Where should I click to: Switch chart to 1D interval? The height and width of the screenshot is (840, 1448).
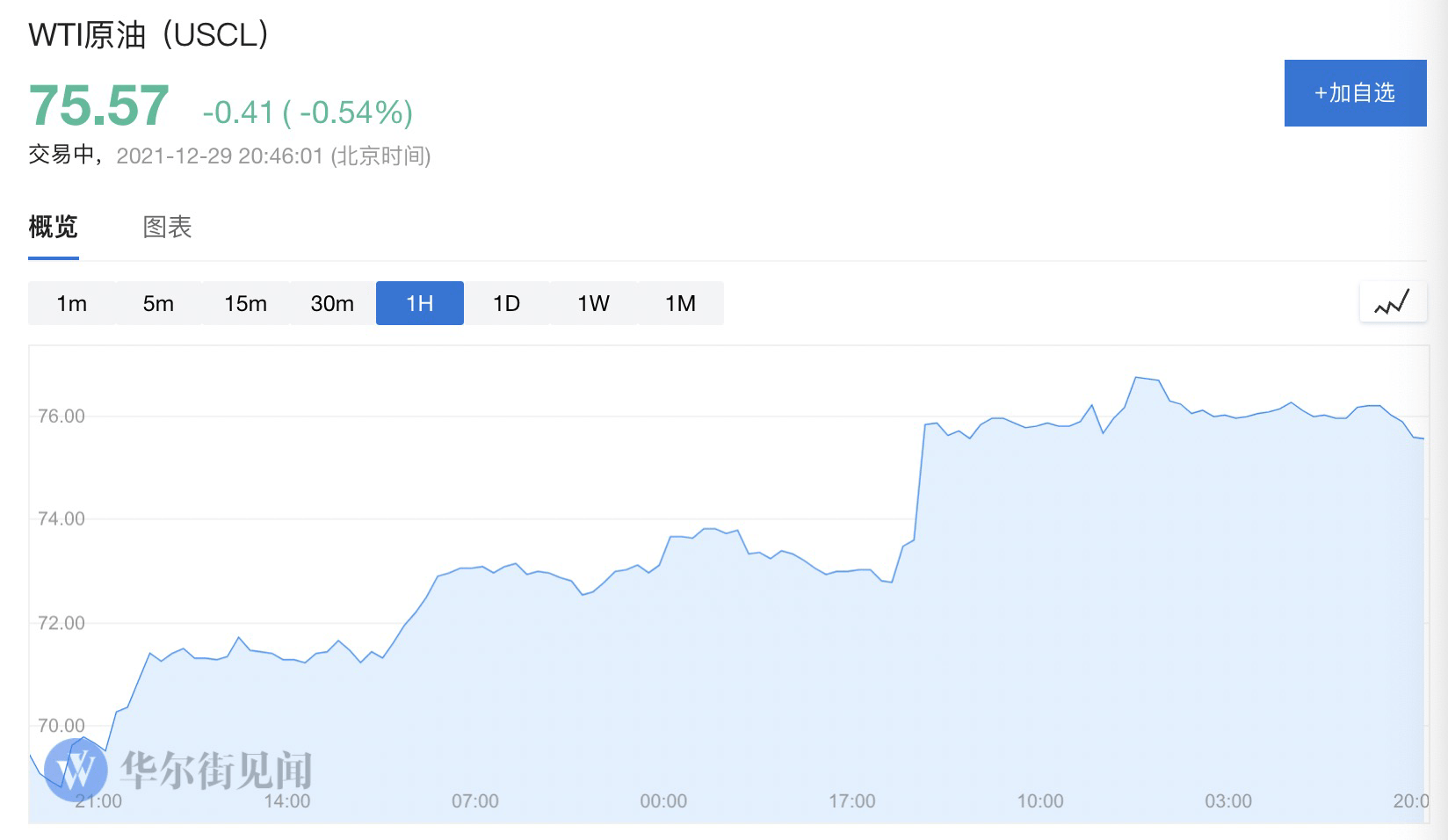(506, 303)
